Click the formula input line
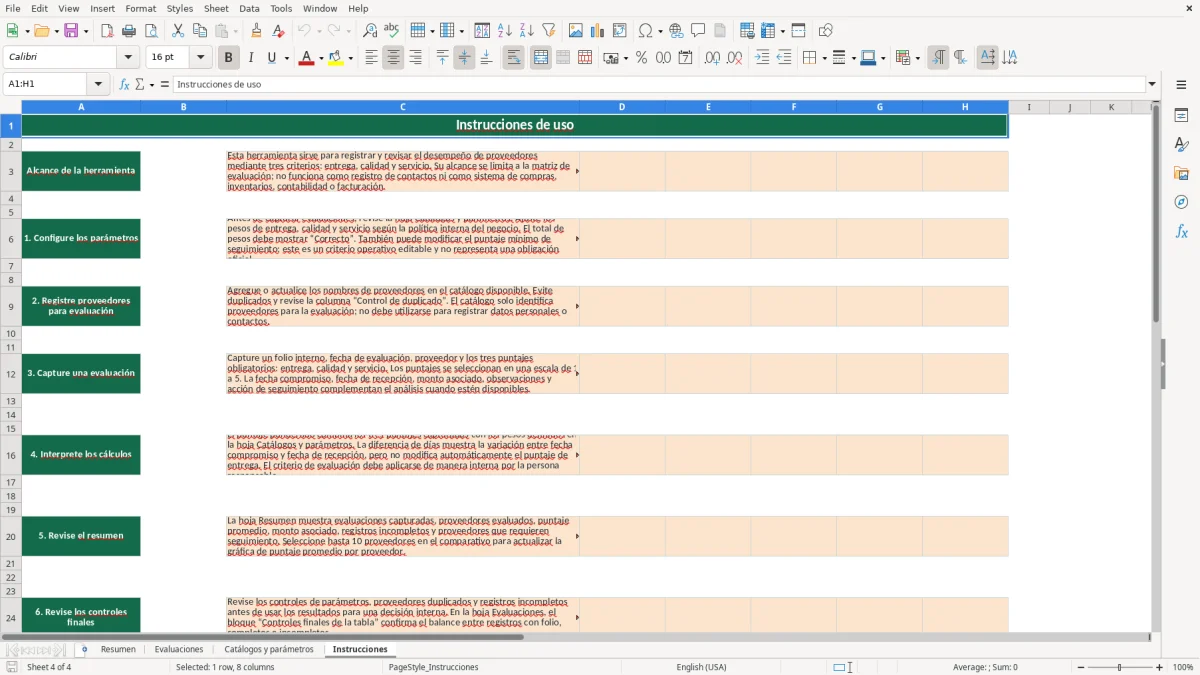This screenshot has width=1200, height=675. [x=659, y=84]
